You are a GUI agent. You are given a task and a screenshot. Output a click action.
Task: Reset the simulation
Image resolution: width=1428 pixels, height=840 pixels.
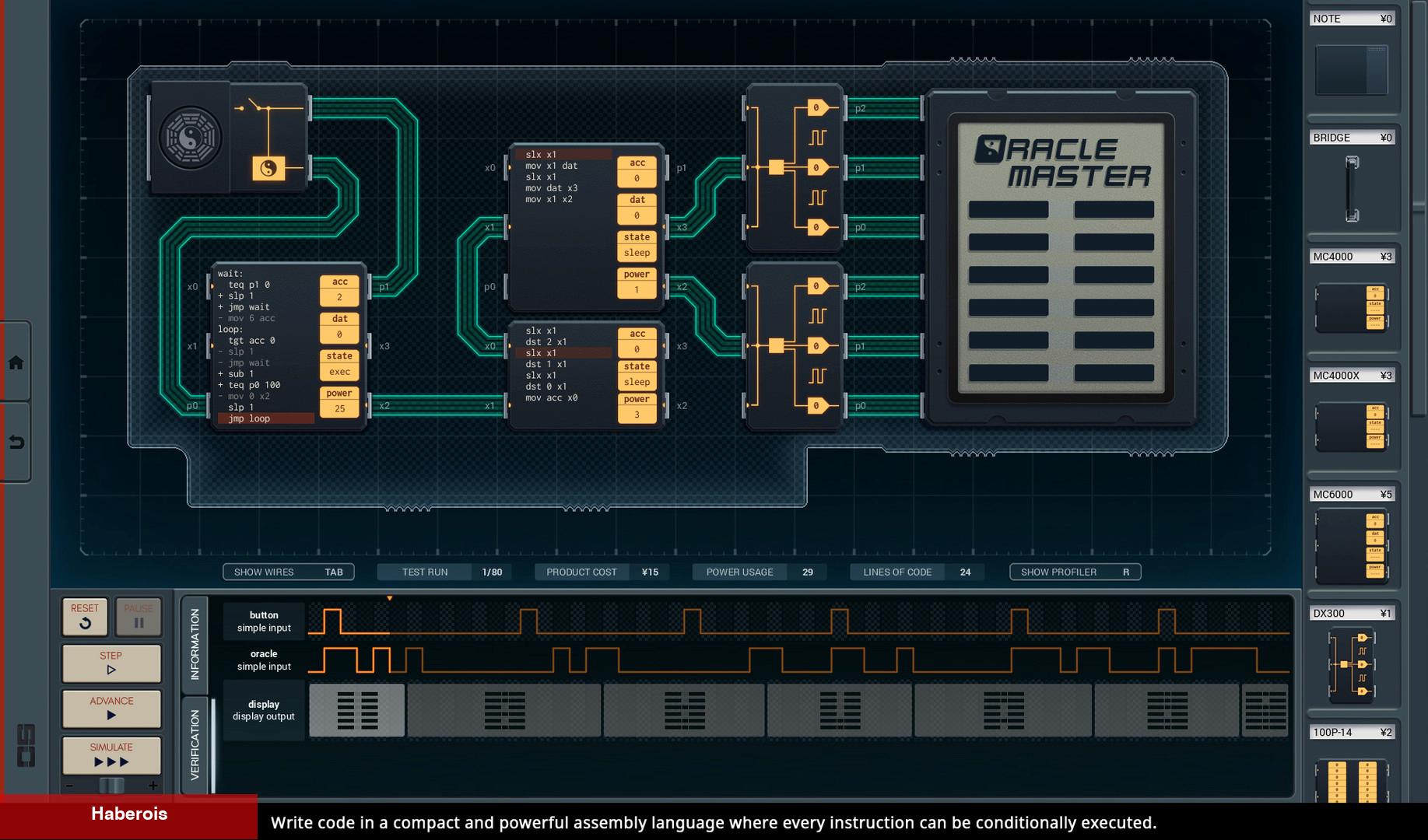[x=85, y=616]
